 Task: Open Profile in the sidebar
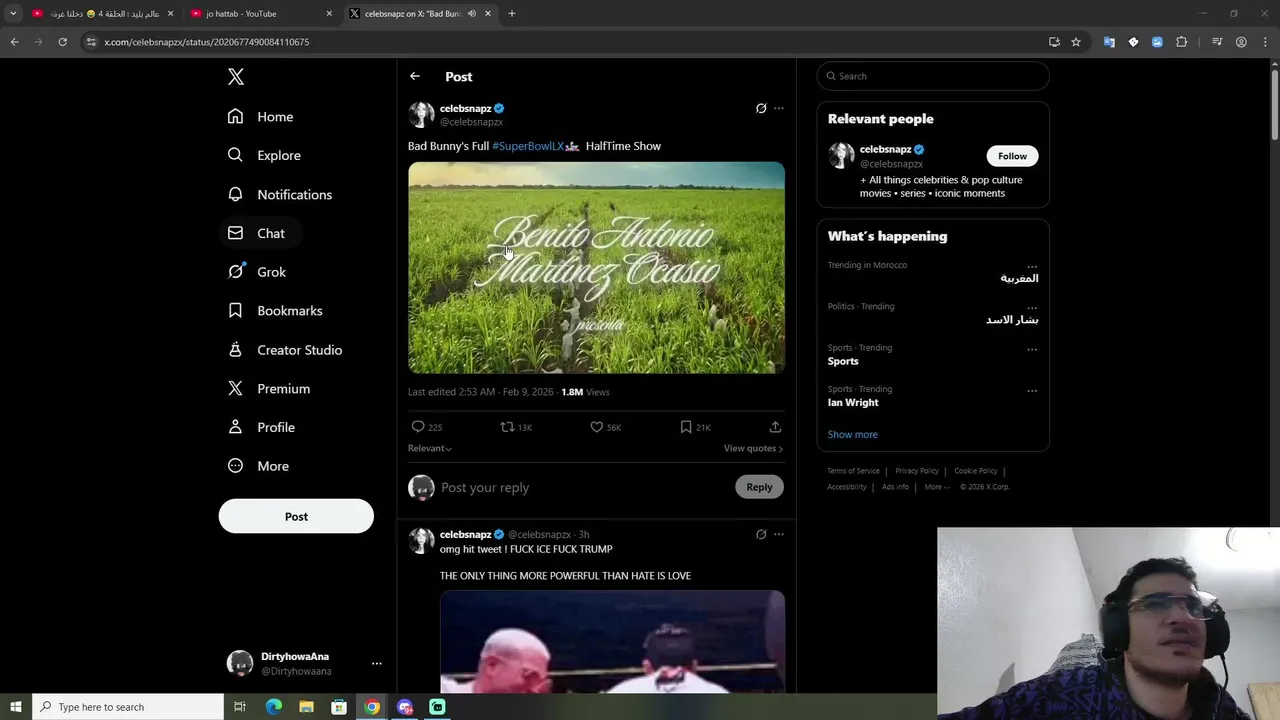[x=261, y=427]
